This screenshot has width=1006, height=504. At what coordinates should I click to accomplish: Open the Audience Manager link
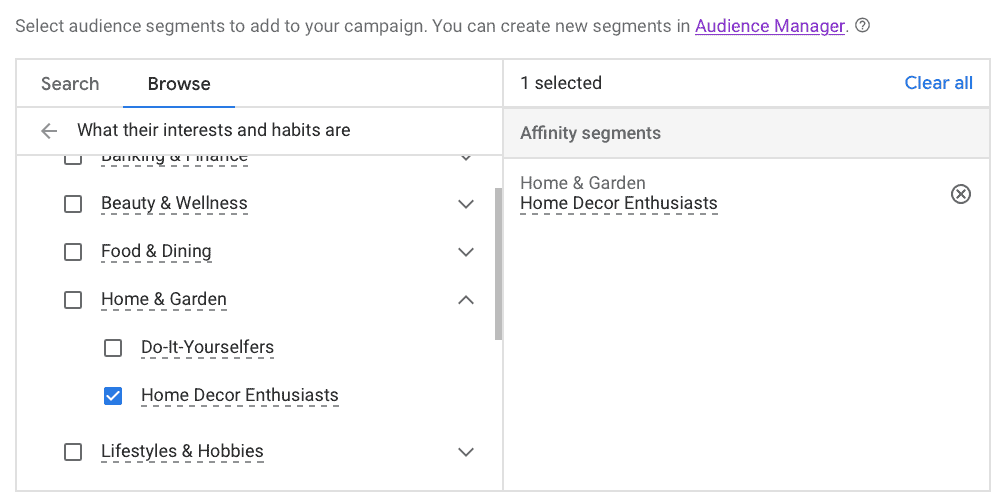click(770, 26)
